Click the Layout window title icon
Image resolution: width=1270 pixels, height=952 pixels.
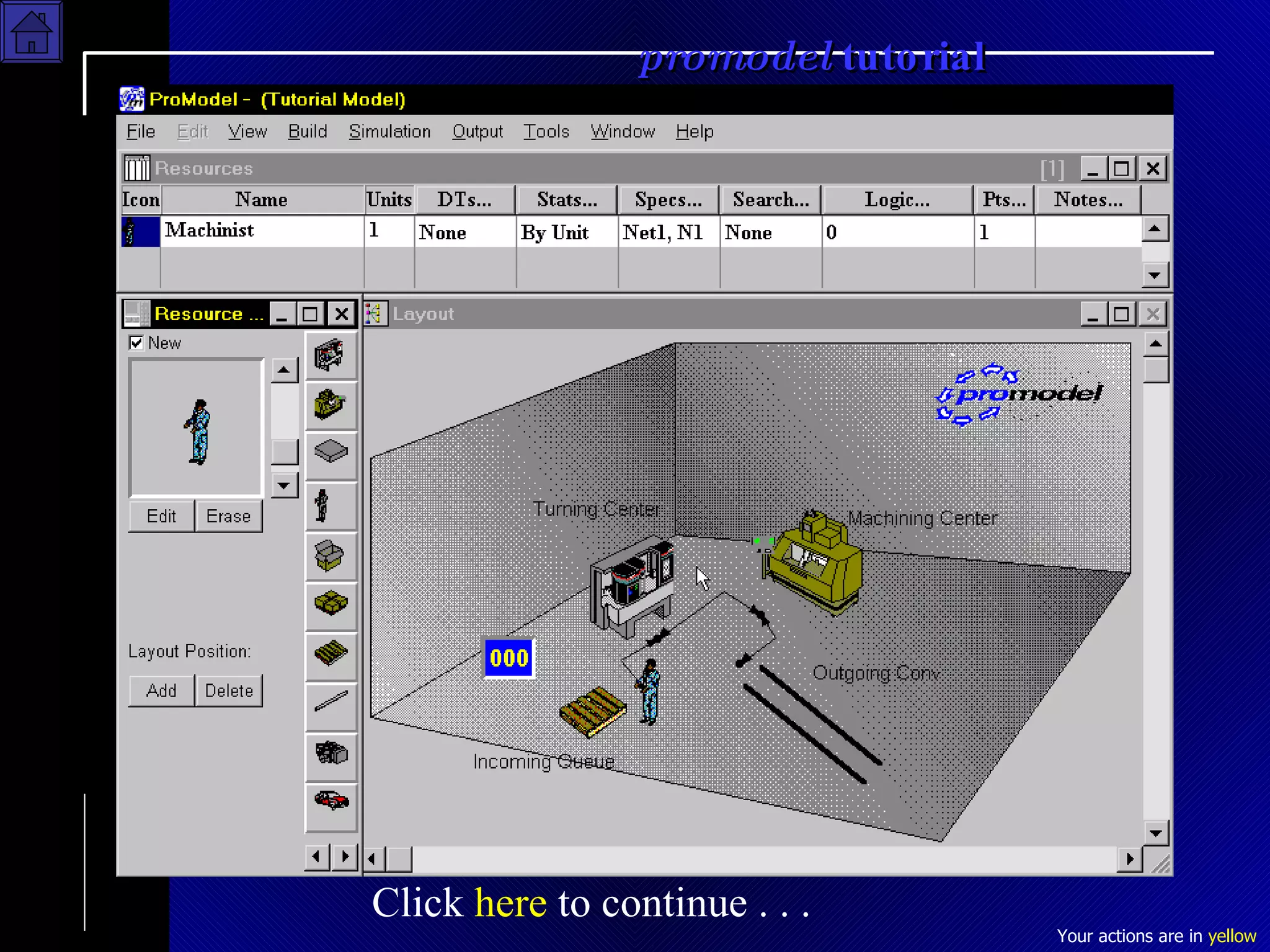[375, 314]
